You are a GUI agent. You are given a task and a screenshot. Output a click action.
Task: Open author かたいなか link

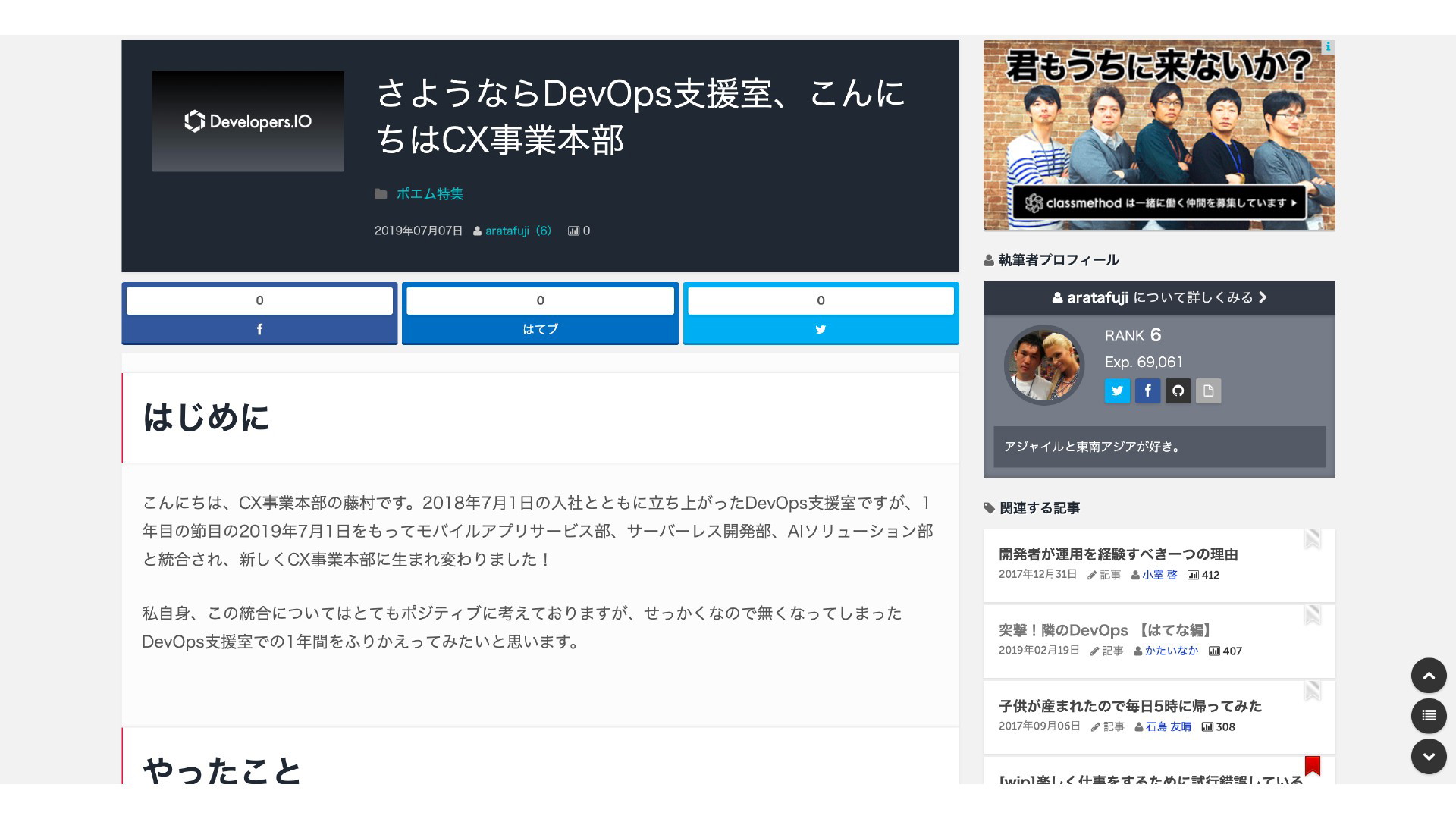tap(1172, 651)
